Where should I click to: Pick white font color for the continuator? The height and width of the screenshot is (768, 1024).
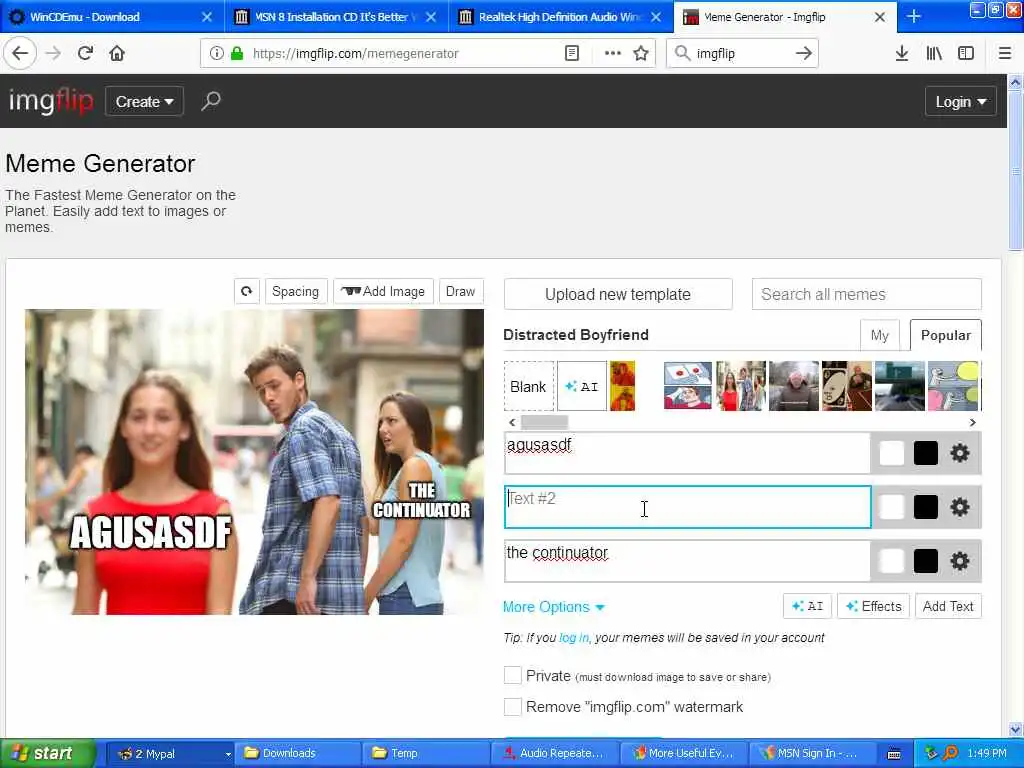click(891, 560)
